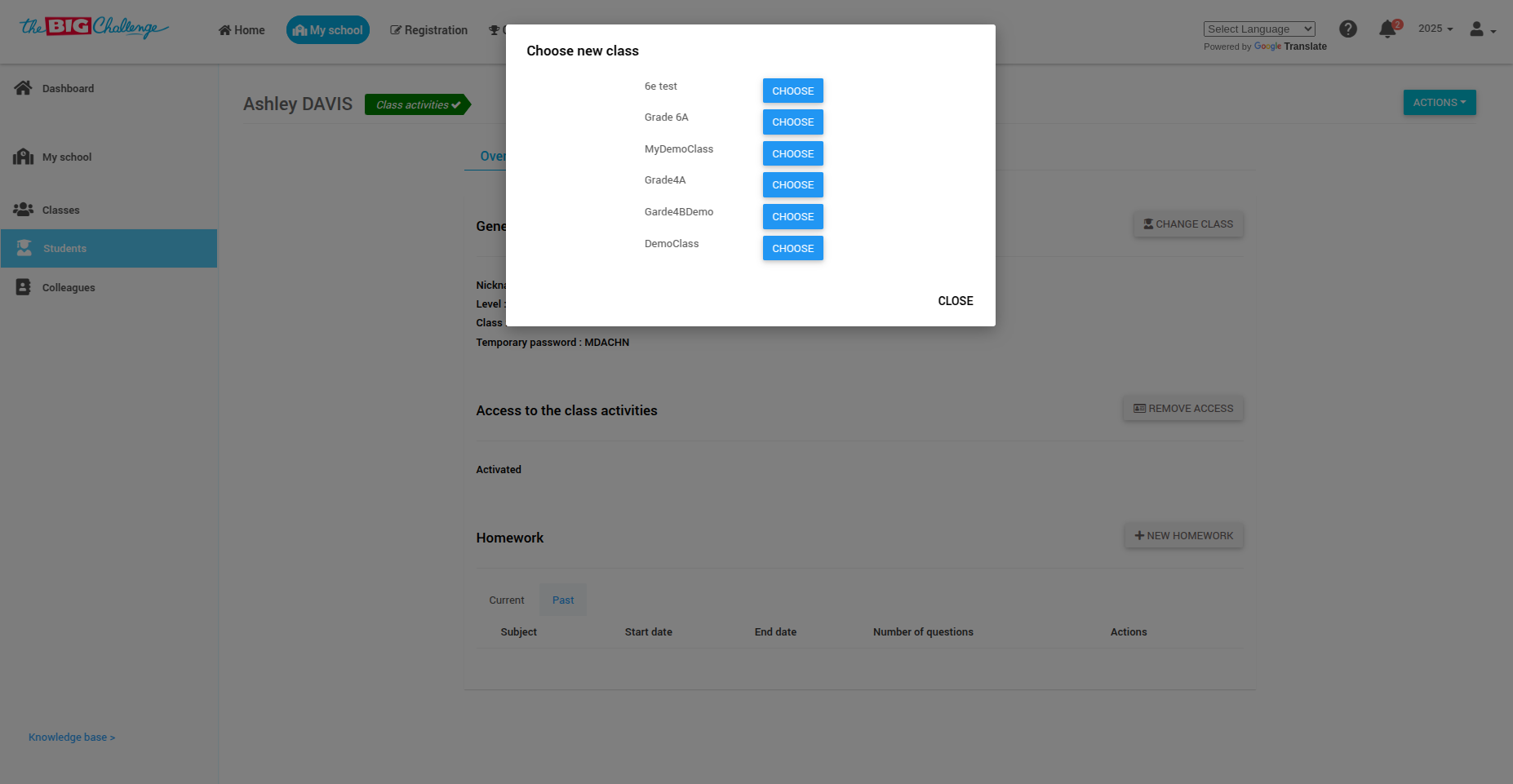This screenshot has height=784, width=1513.
Task: Click the Ashley DAVIS student name heading
Action: (298, 104)
